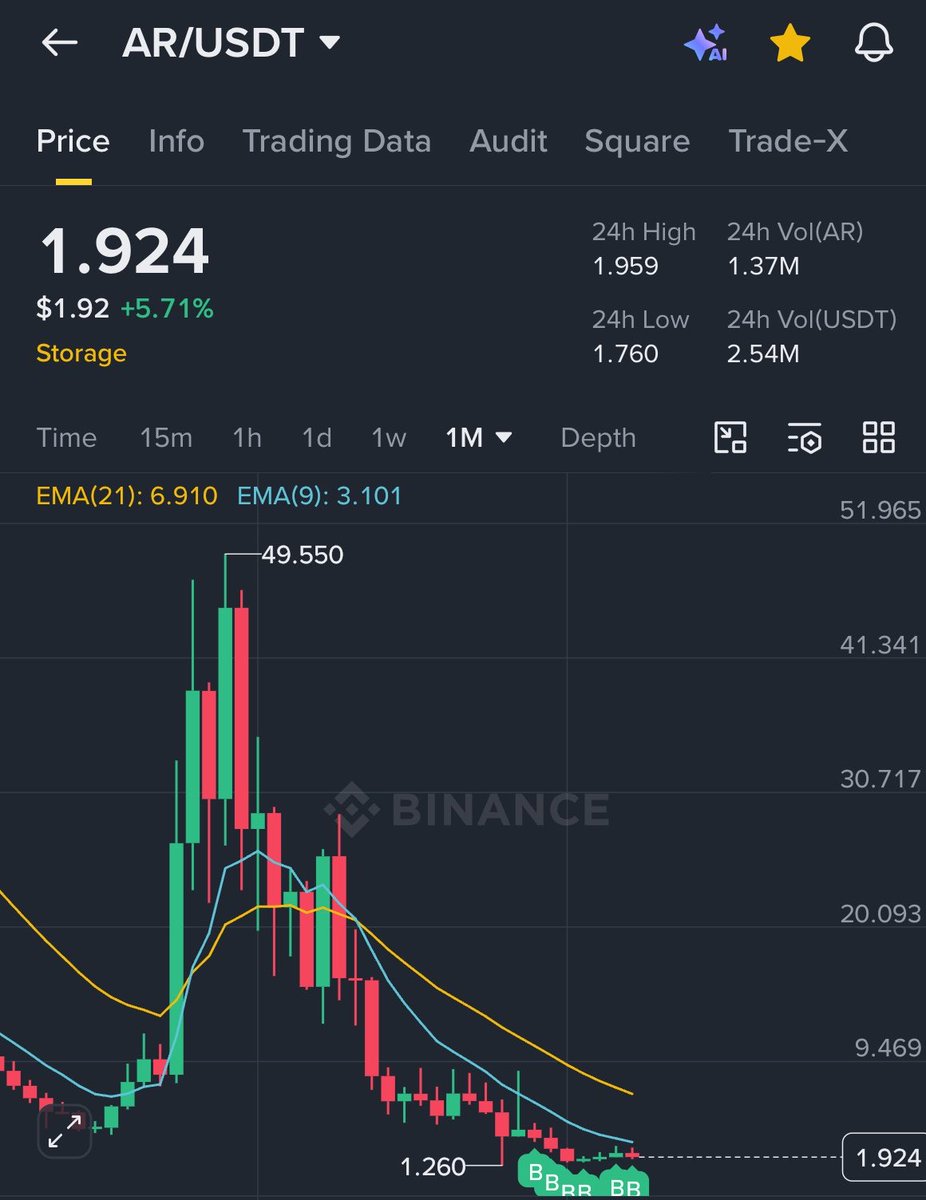This screenshot has width=926, height=1200.
Task: Open chart indicator settings icon
Action: tap(804, 438)
